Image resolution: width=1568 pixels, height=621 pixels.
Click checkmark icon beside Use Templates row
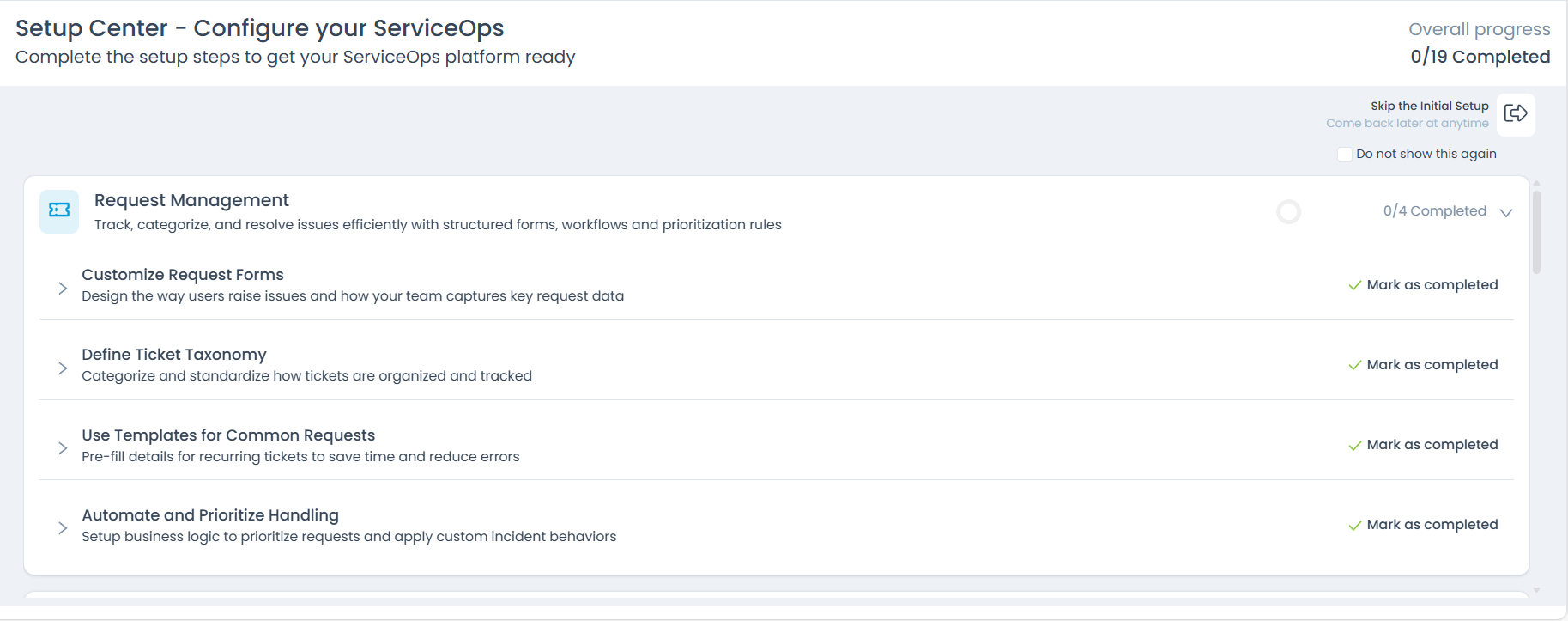(x=1355, y=445)
